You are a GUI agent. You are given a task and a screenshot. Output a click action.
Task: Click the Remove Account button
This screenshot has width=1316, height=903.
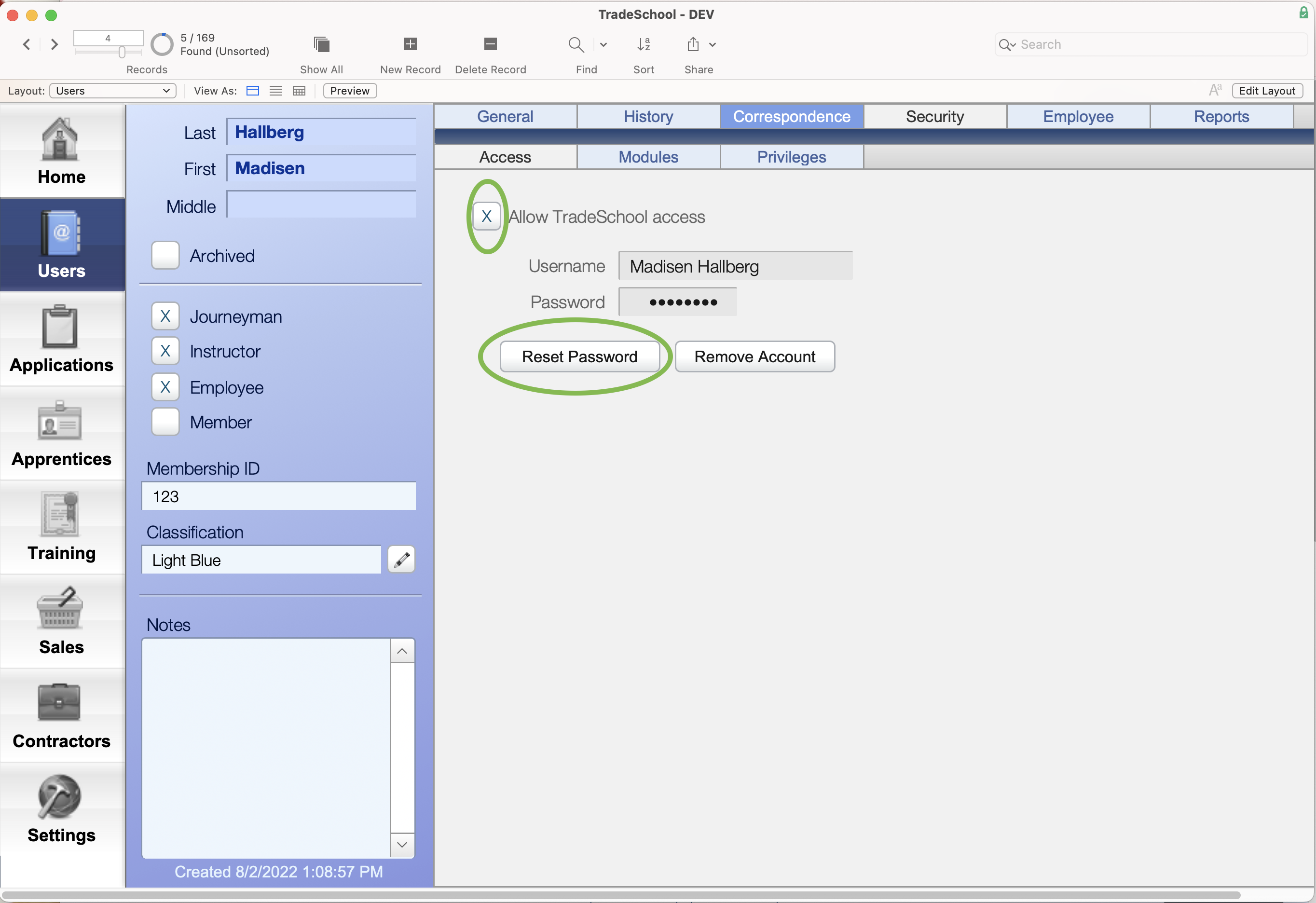point(755,356)
